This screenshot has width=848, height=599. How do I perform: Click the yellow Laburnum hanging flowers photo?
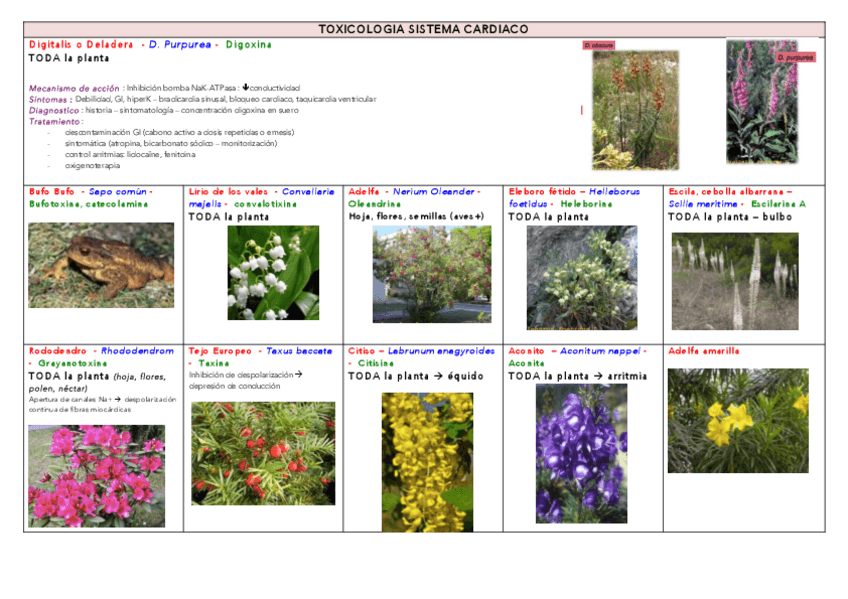(427, 461)
